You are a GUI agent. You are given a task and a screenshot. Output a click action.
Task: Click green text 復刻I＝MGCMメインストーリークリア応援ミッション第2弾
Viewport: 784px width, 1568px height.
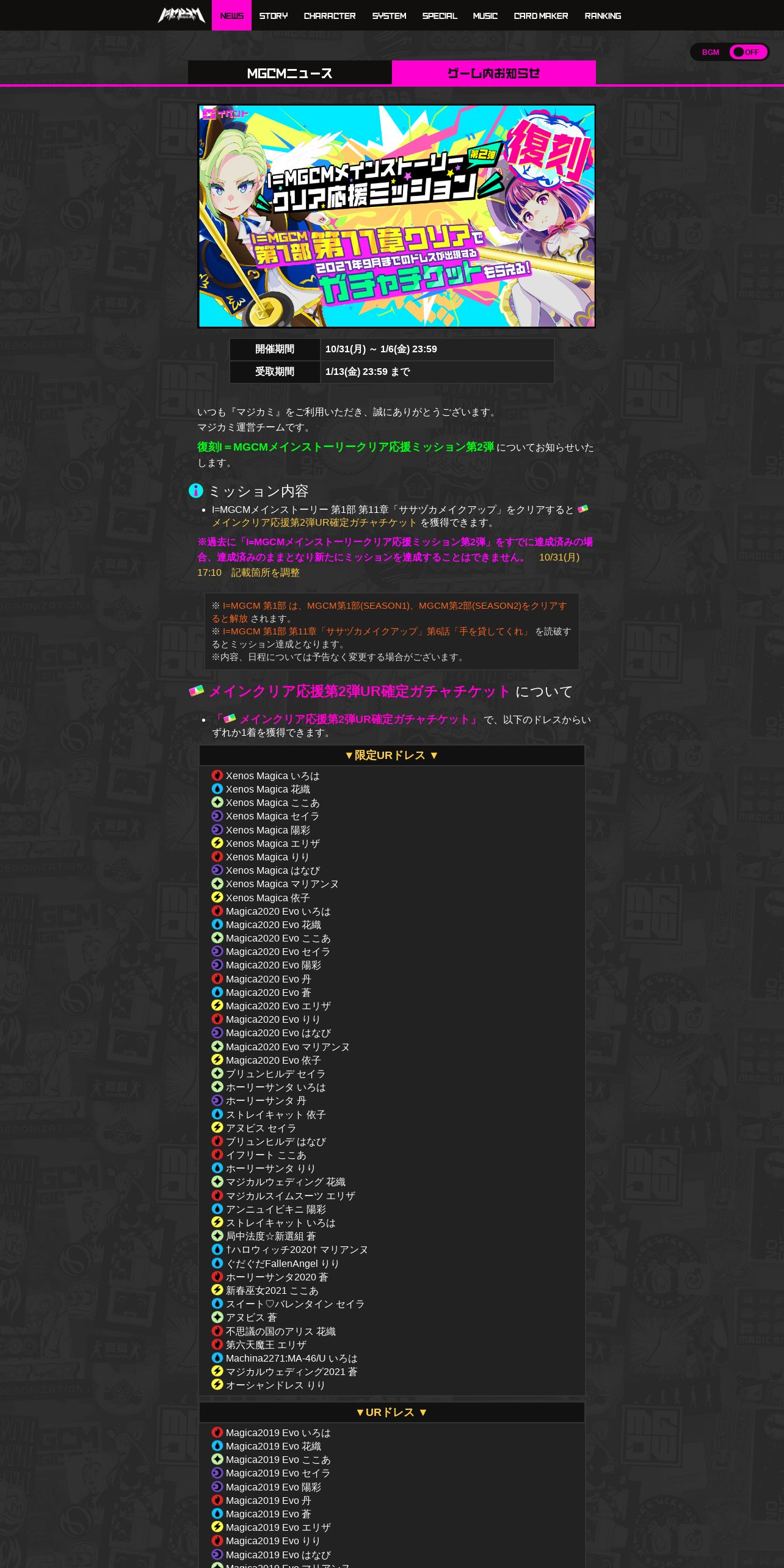point(346,447)
